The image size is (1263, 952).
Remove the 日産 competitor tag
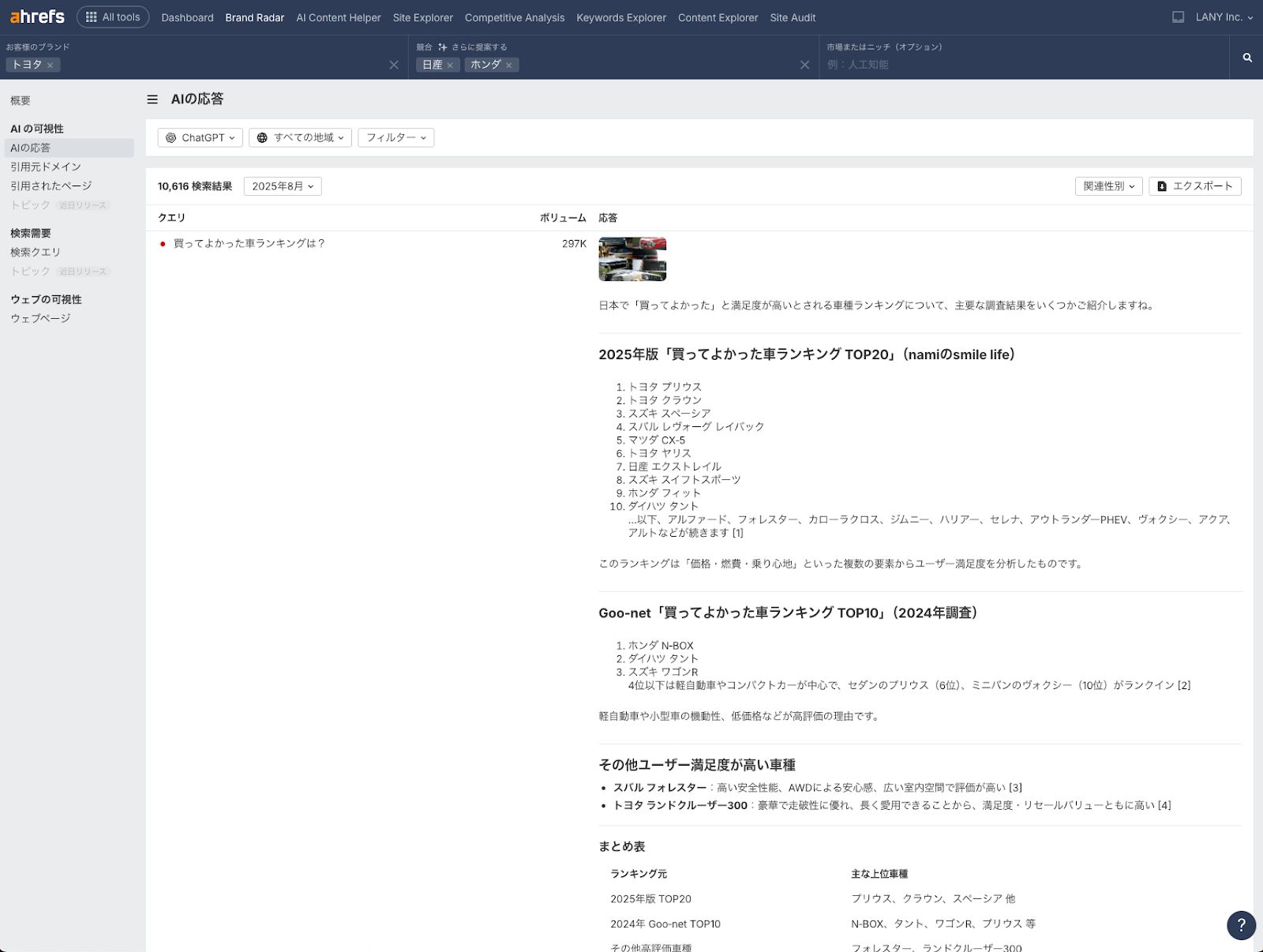450,66
